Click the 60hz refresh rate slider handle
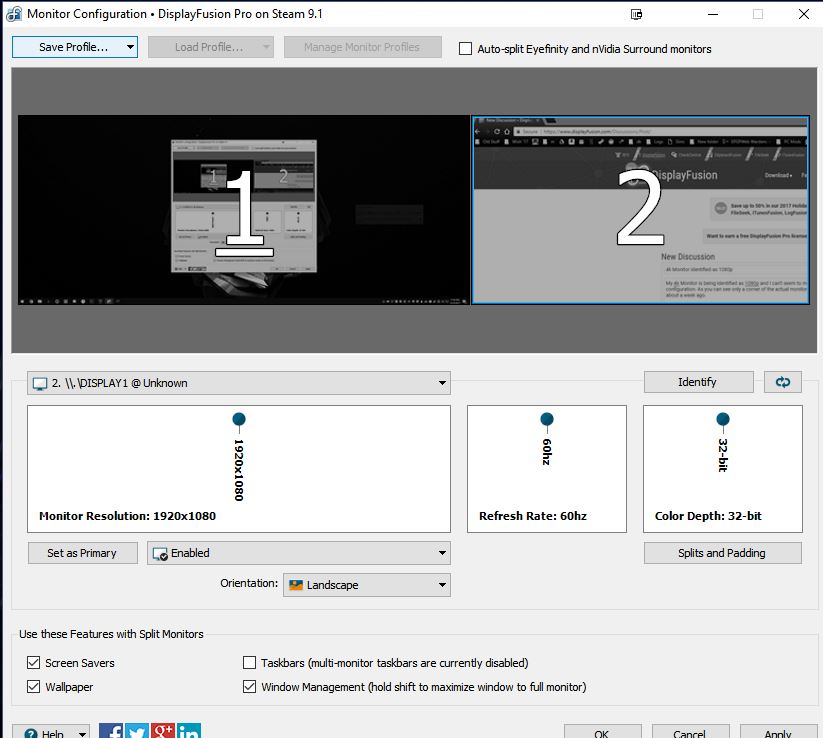The width and height of the screenshot is (823, 738). click(547, 419)
